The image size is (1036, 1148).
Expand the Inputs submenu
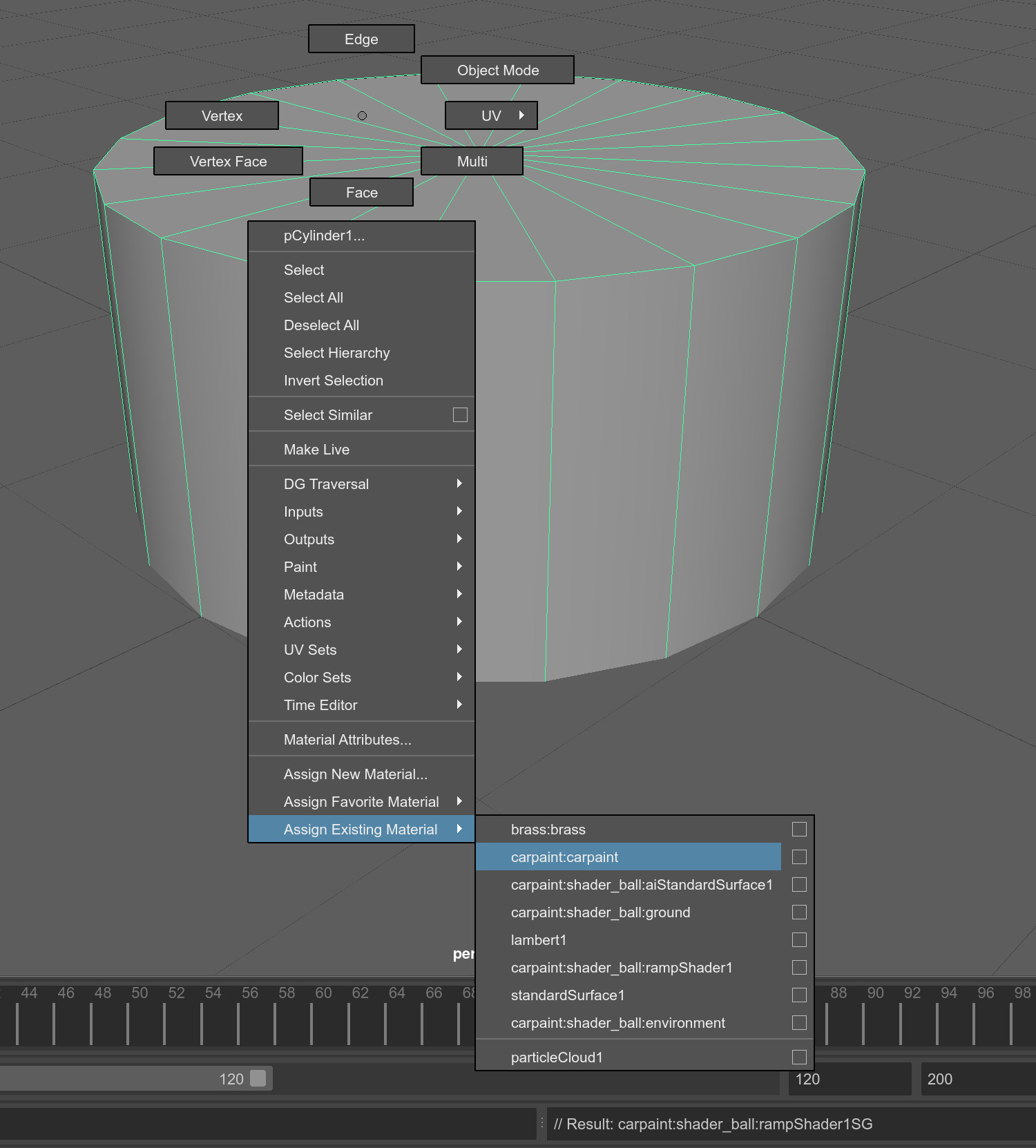[x=361, y=511]
